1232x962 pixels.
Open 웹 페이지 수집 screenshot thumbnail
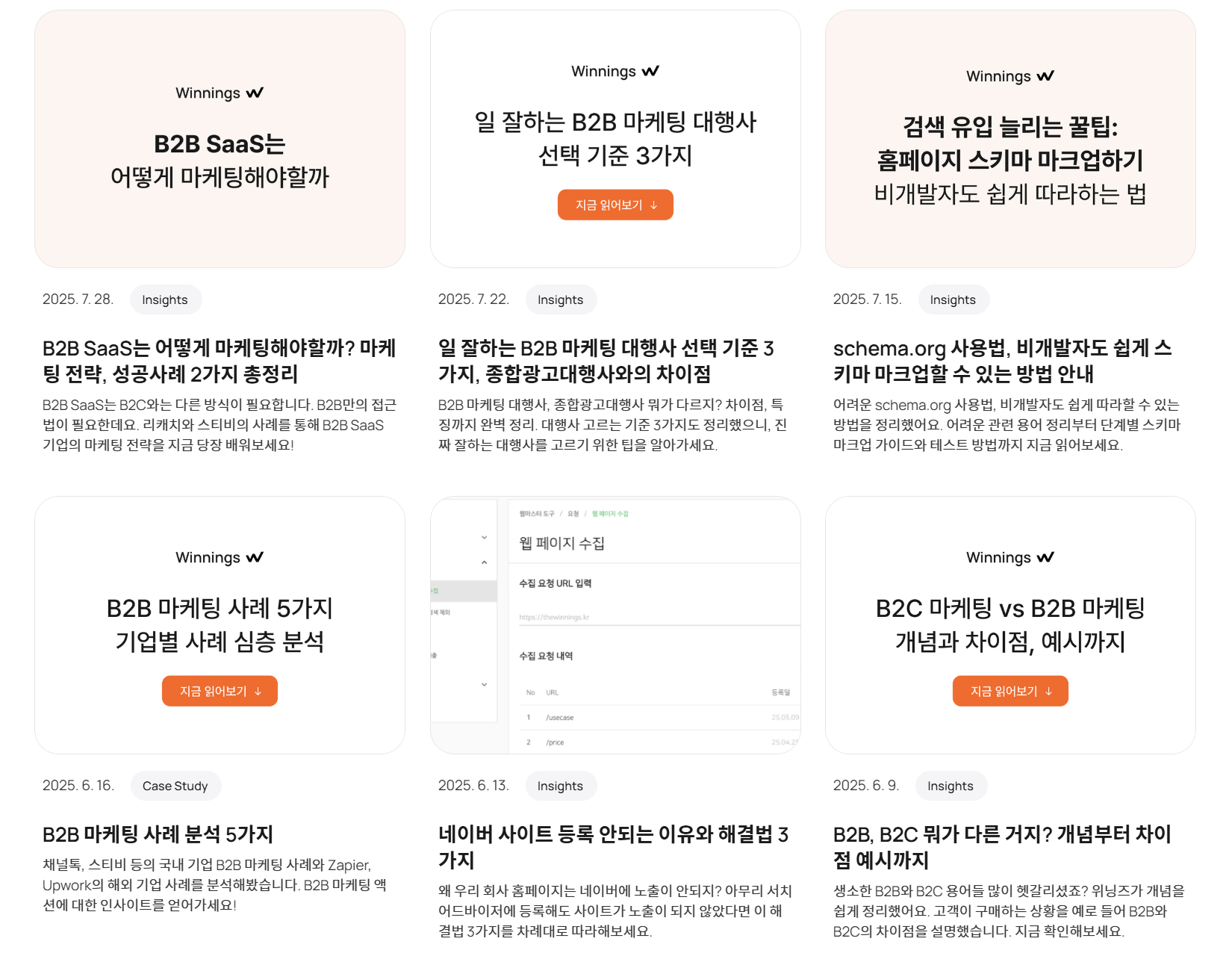tap(615, 625)
